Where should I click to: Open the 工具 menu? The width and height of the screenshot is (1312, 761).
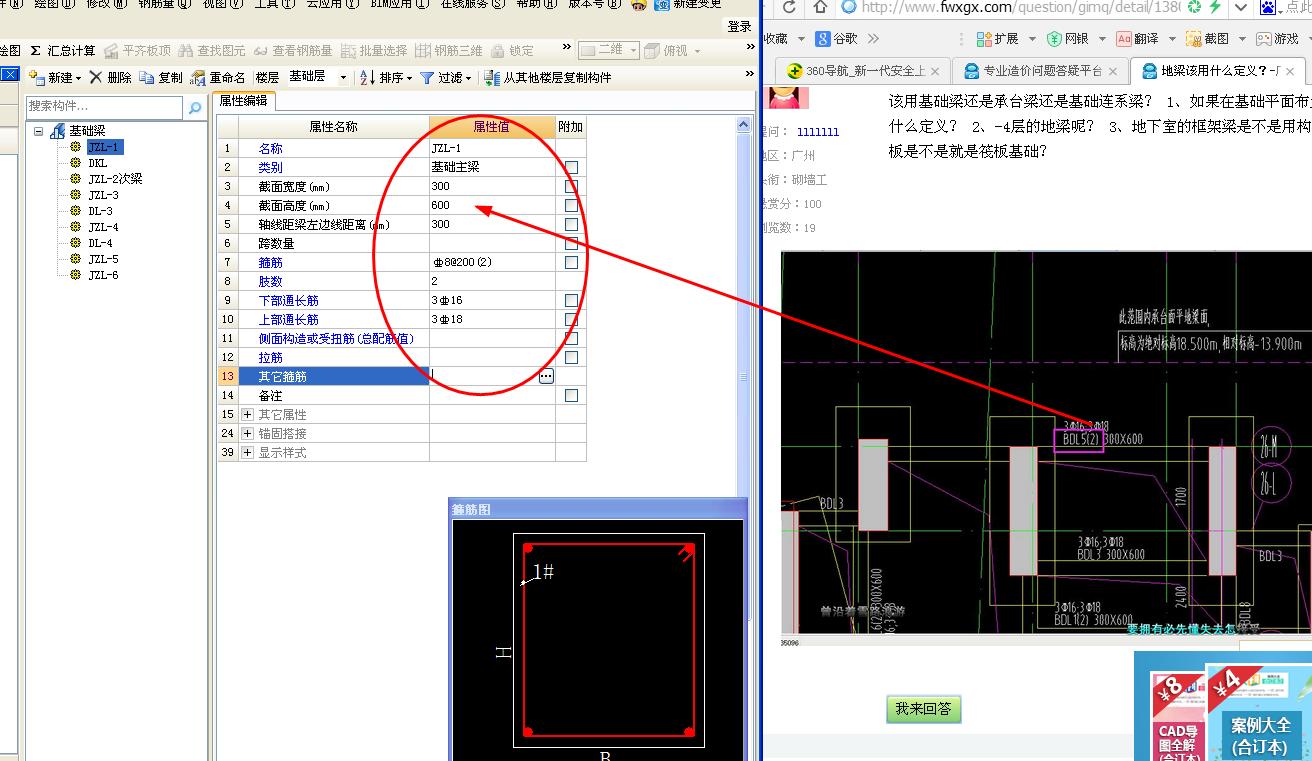273,4
